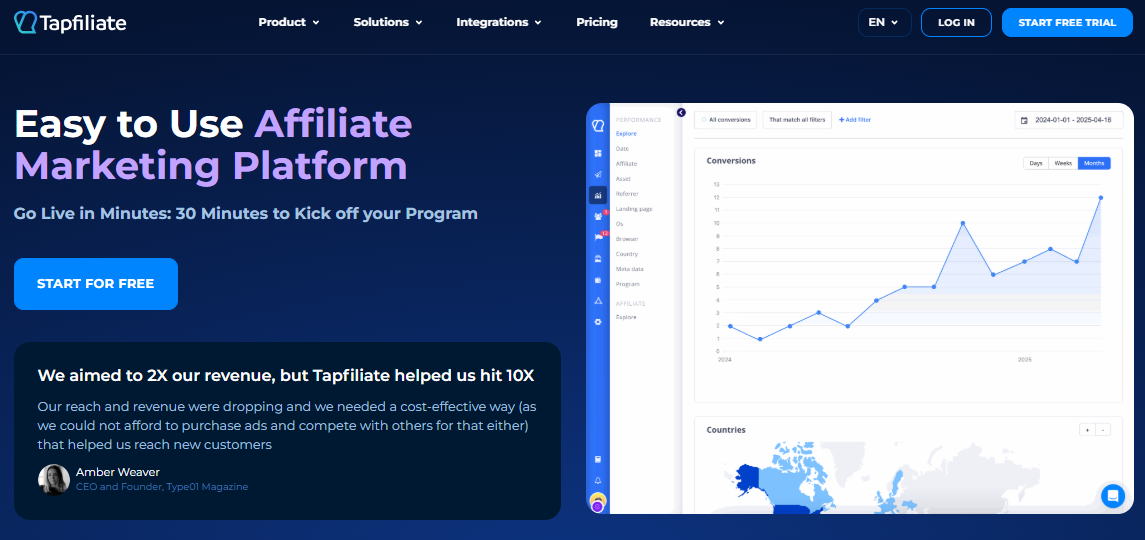Click the triangle icon in dashboard sidebar

pos(598,301)
